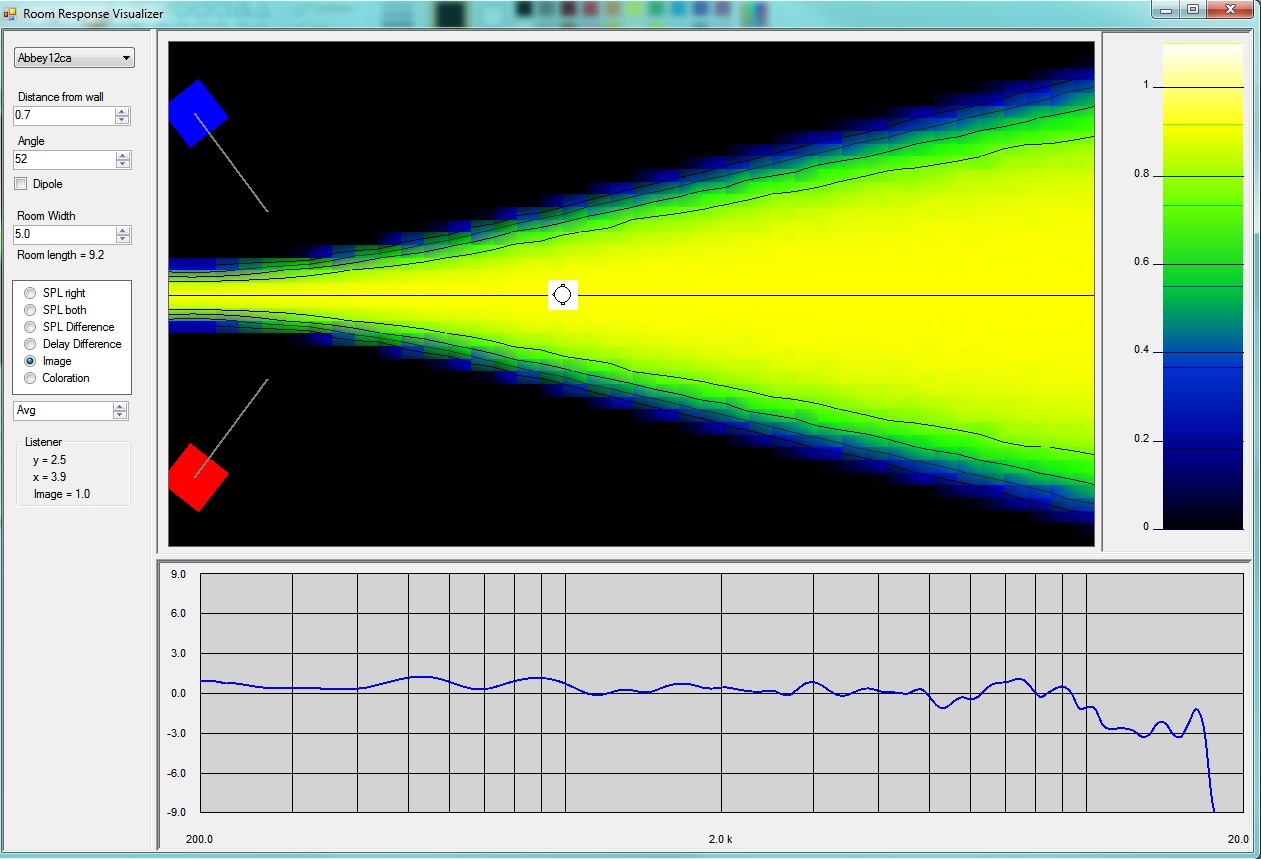Click the 200.0 frequency axis label
Viewport: 1261px width, 859px height.
[200, 839]
